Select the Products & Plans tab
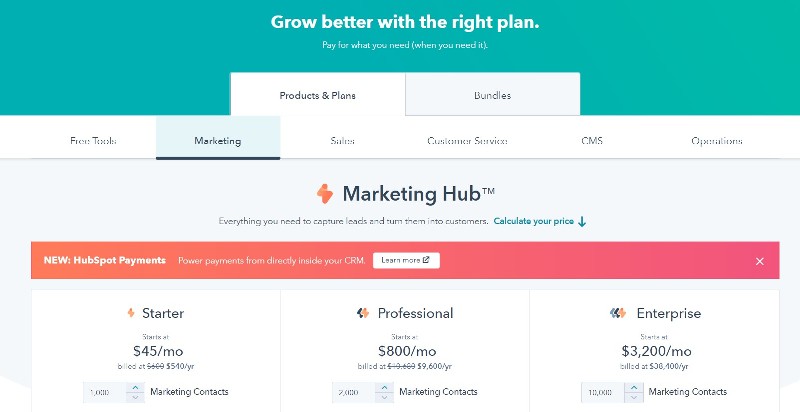The image size is (800, 412). point(317,95)
